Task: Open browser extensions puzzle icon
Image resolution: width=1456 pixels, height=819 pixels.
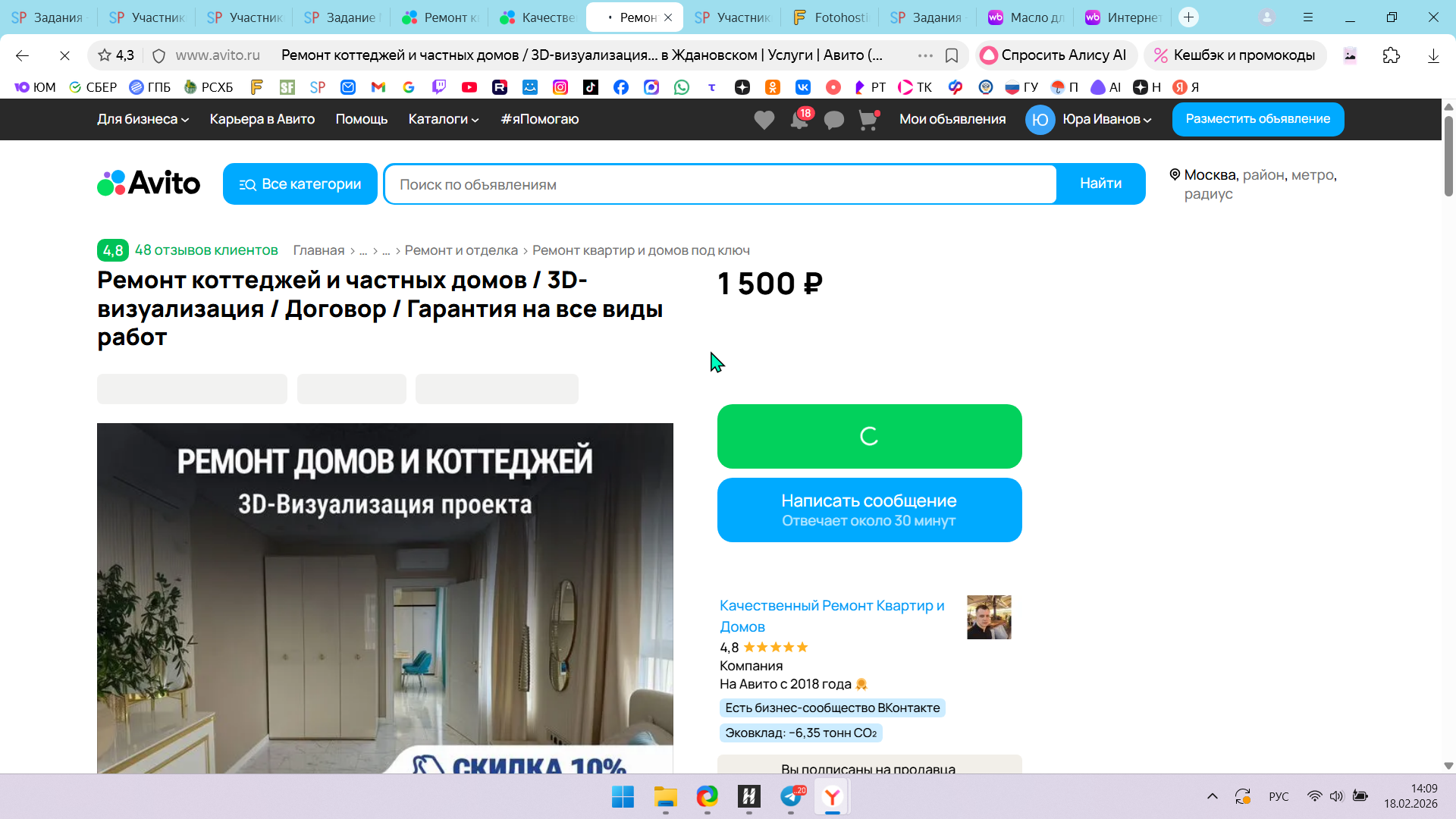Action: [x=1391, y=55]
